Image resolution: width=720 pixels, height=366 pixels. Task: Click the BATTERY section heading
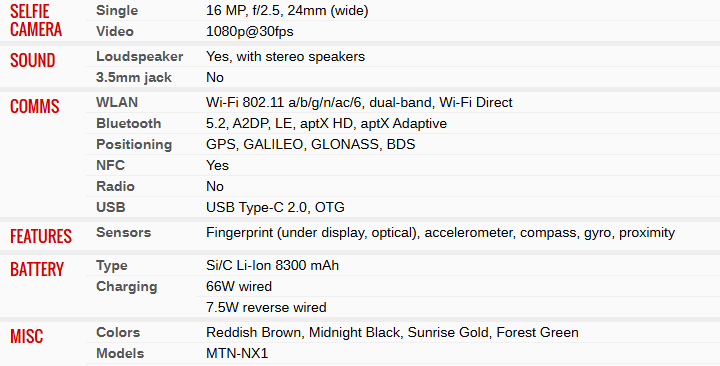37,269
